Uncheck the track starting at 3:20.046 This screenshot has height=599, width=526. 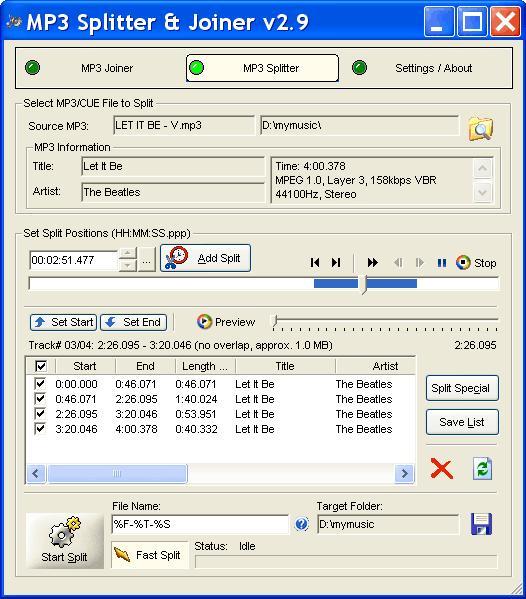(40, 429)
